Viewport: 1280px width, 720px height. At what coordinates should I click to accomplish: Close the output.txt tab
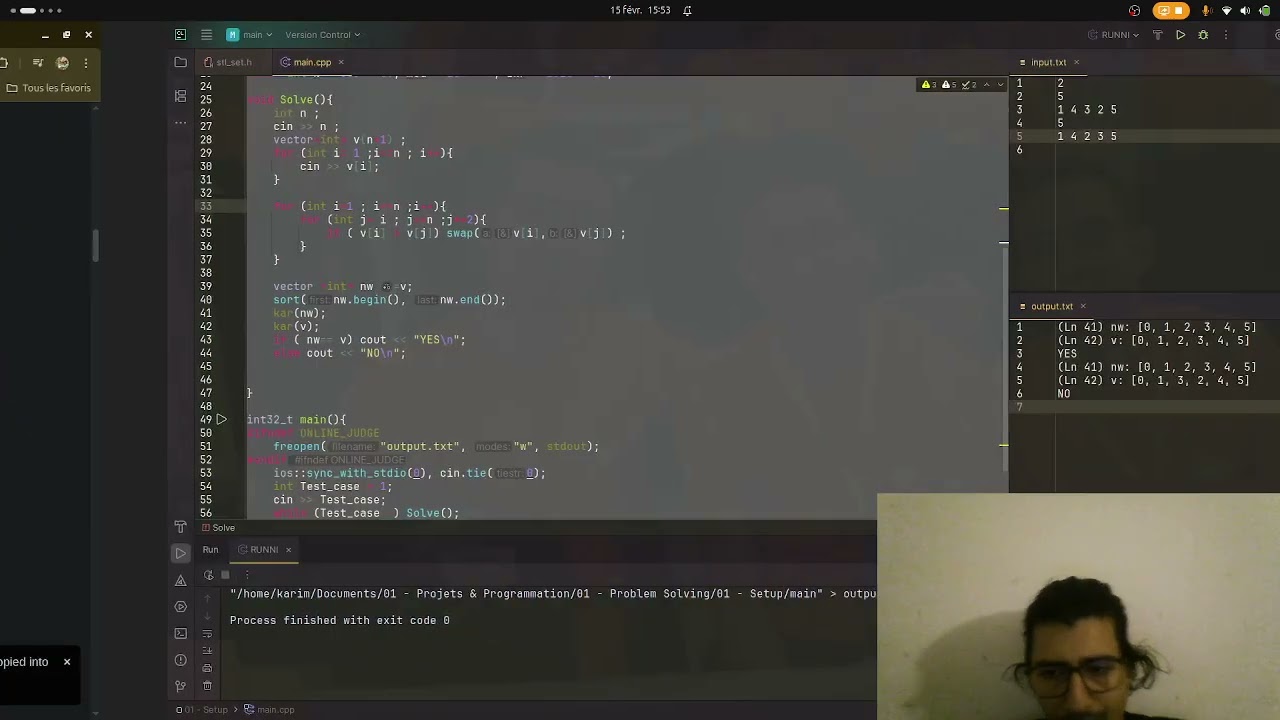pyautogui.click(x=1082, y=306)
